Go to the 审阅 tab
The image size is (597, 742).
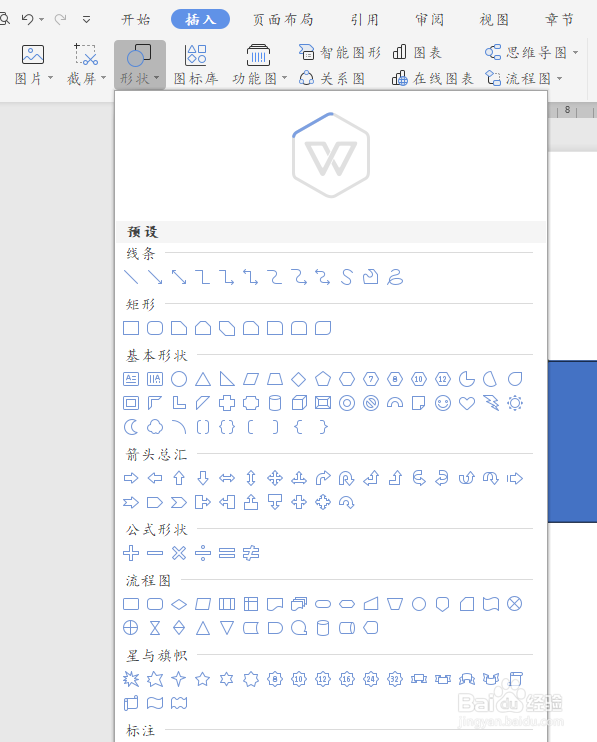coord(430,19)
